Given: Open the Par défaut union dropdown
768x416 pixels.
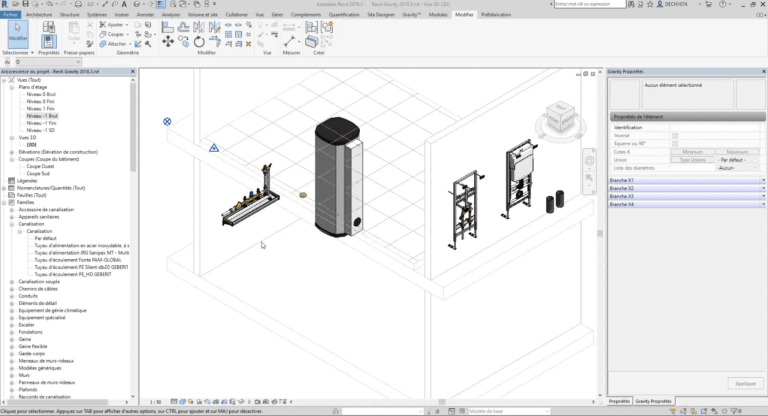Looking at the screenshot, I should coord(738,159).
